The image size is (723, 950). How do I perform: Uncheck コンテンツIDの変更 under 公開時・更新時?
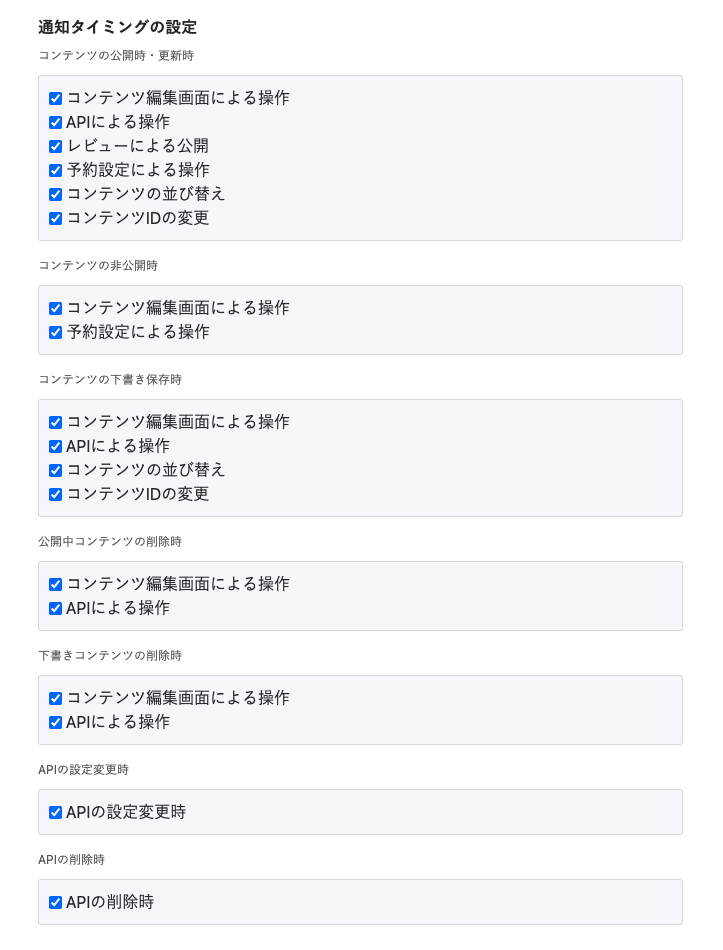pos(56,219)
